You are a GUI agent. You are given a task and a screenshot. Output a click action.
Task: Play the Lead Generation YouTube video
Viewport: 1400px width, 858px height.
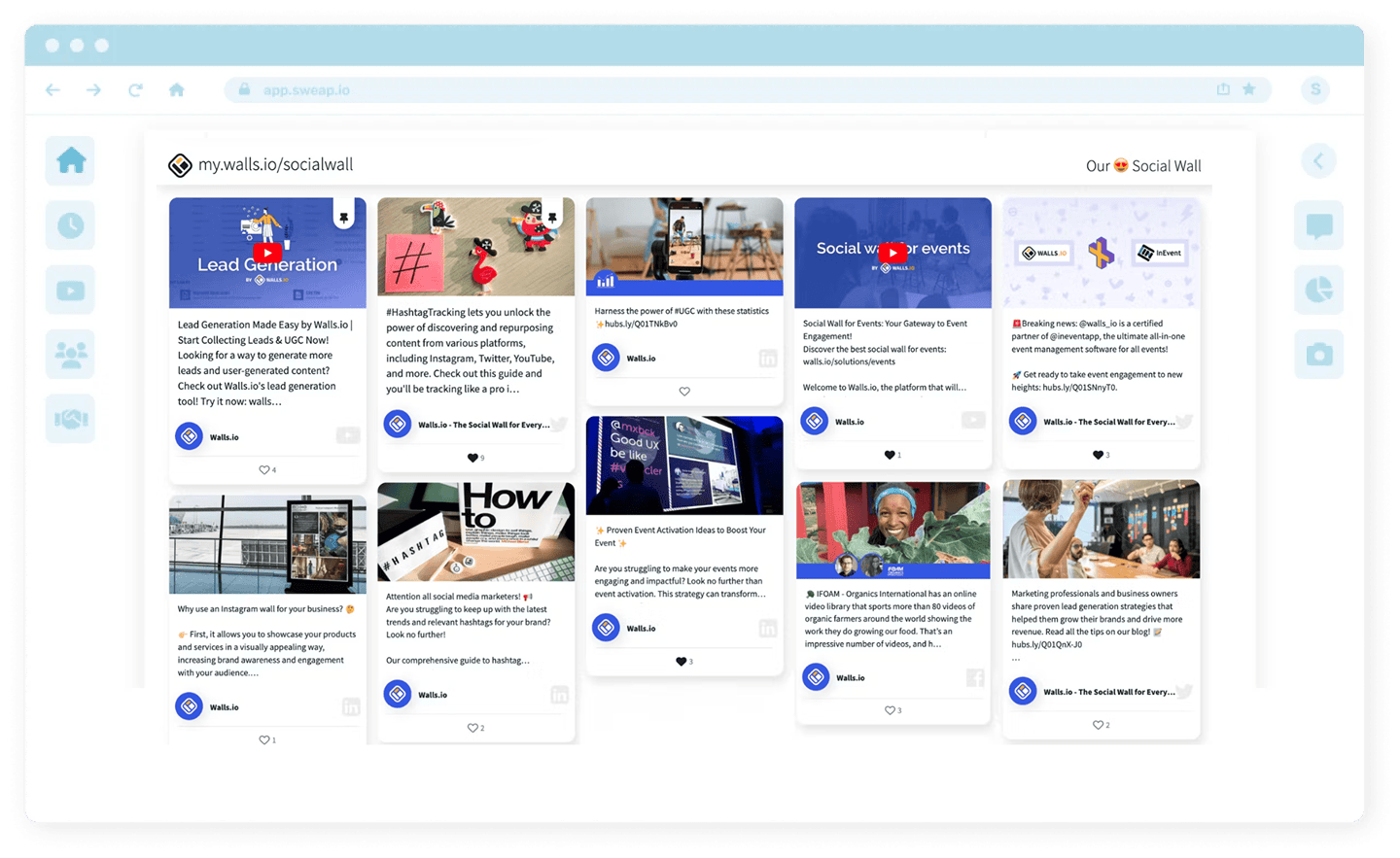pyautogui.click(x=267, y=253)
